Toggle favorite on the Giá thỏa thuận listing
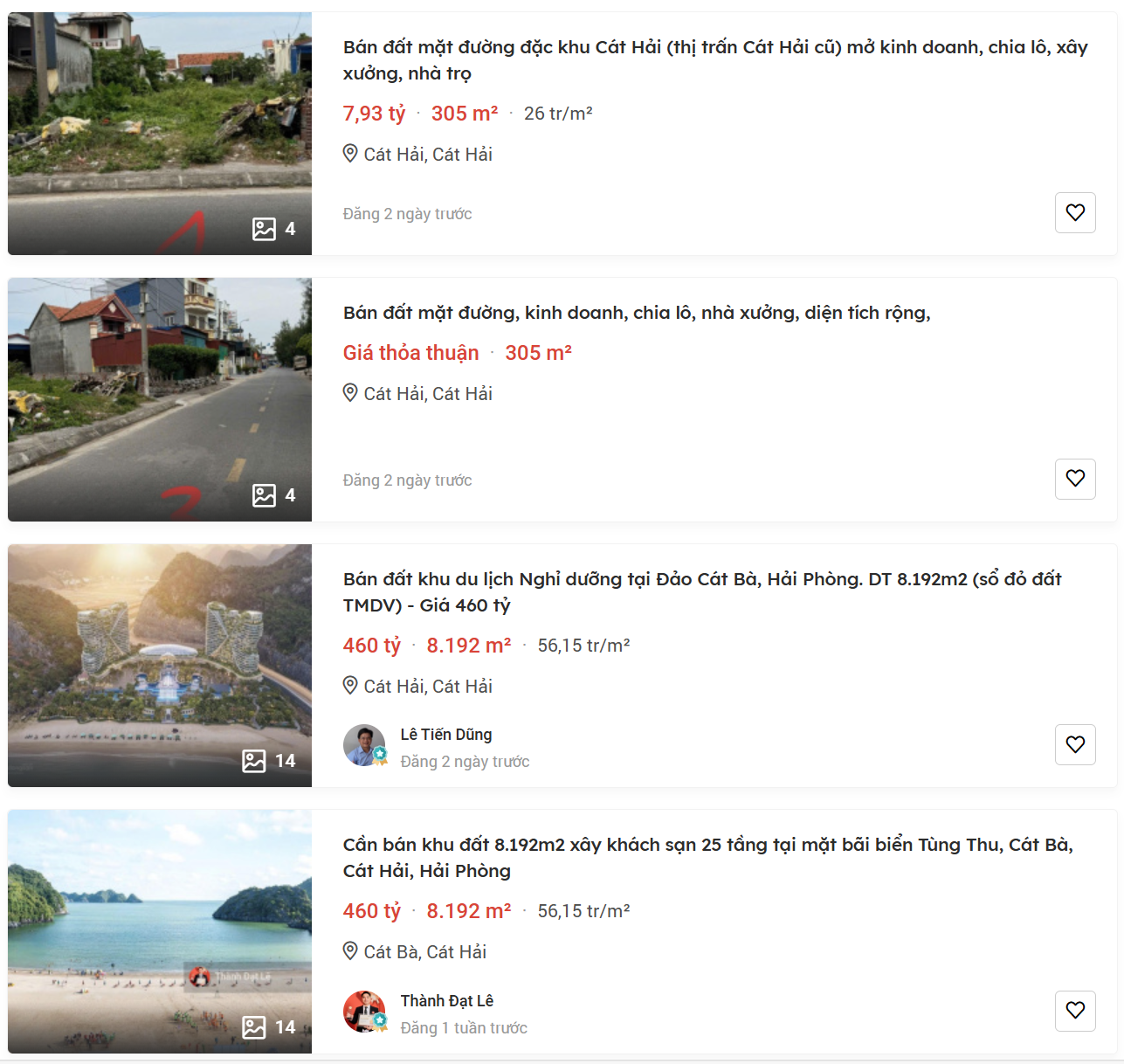This screenshot has width=1124, height=1064. click(1075, 479)
